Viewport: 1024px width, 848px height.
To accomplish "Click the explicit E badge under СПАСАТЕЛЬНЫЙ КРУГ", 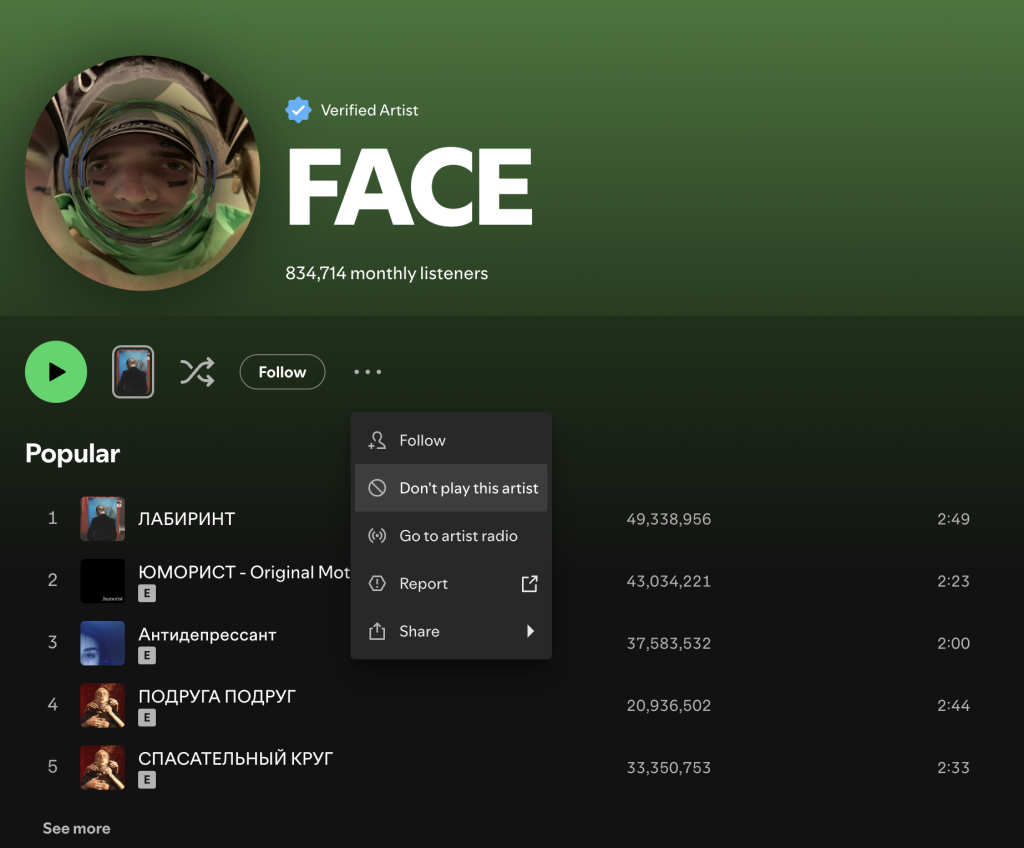I will coord(147,779).
